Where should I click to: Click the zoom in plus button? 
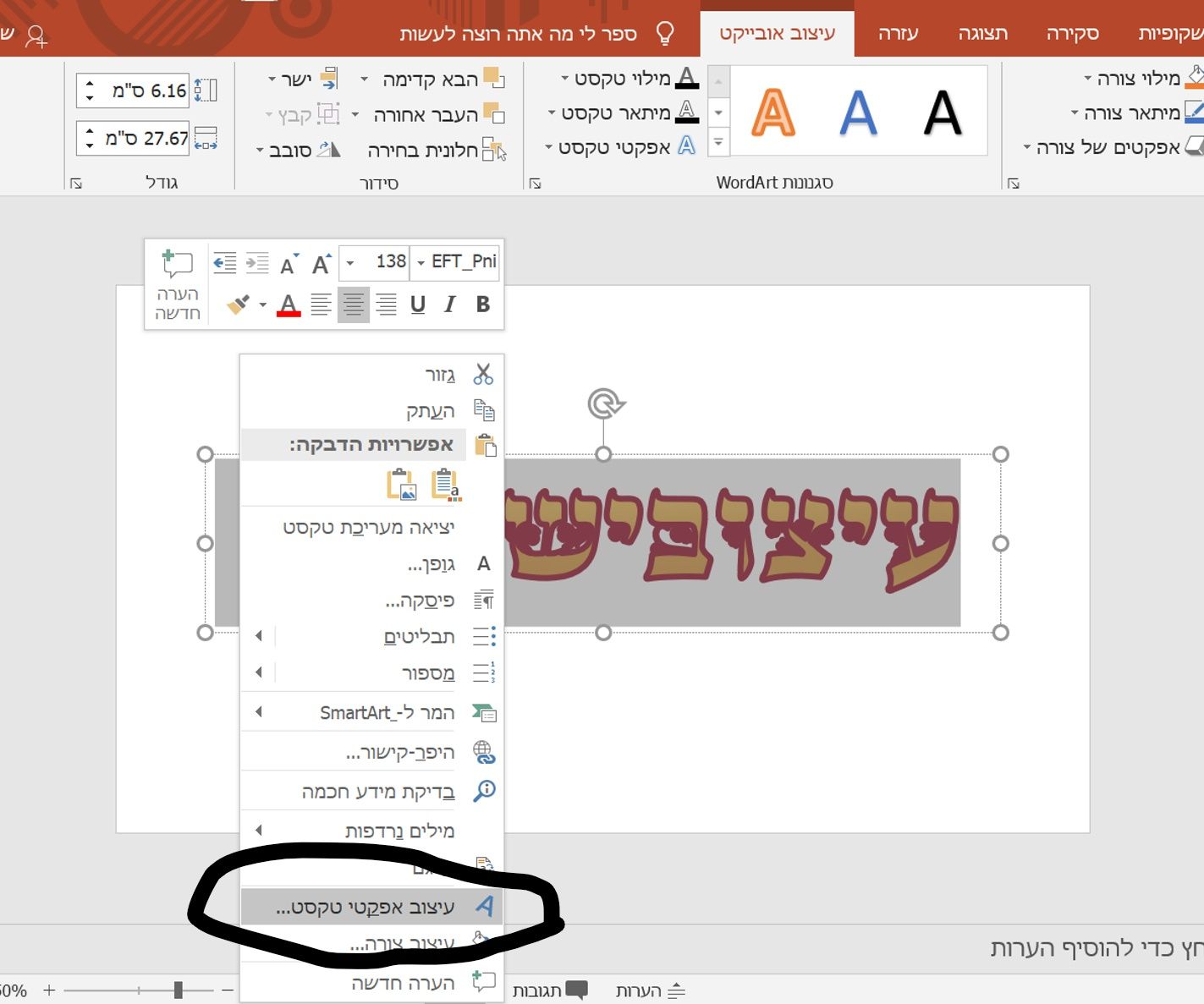tap(49, 990)
